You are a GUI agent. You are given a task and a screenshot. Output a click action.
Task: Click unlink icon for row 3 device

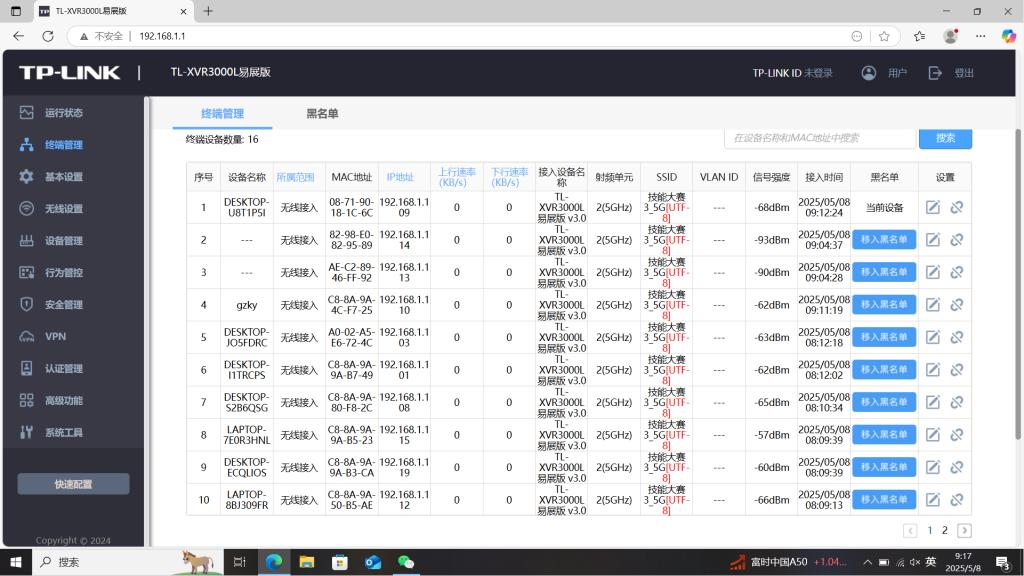coord(957,272)
